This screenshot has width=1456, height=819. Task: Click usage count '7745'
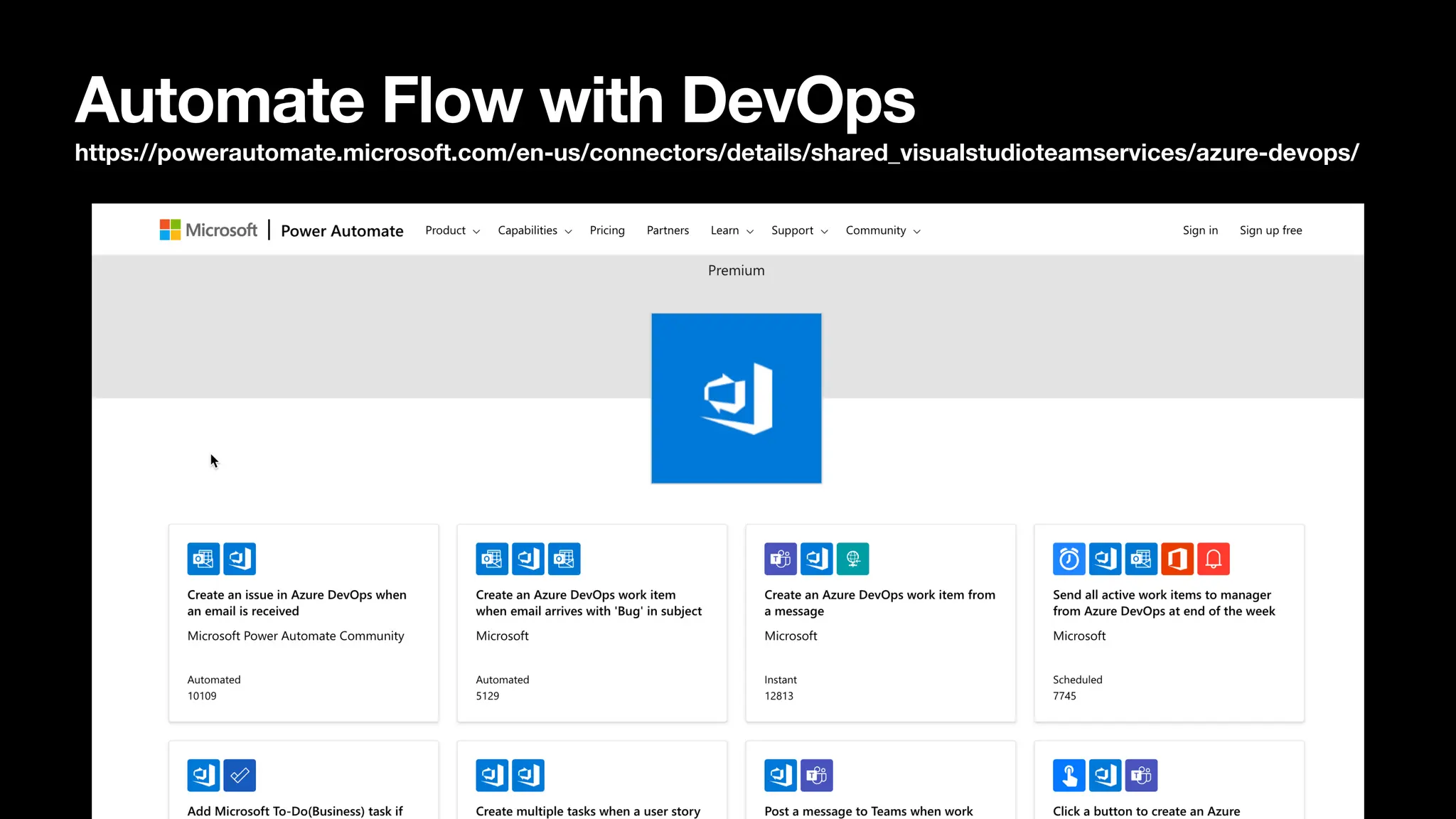(1064, 696)
